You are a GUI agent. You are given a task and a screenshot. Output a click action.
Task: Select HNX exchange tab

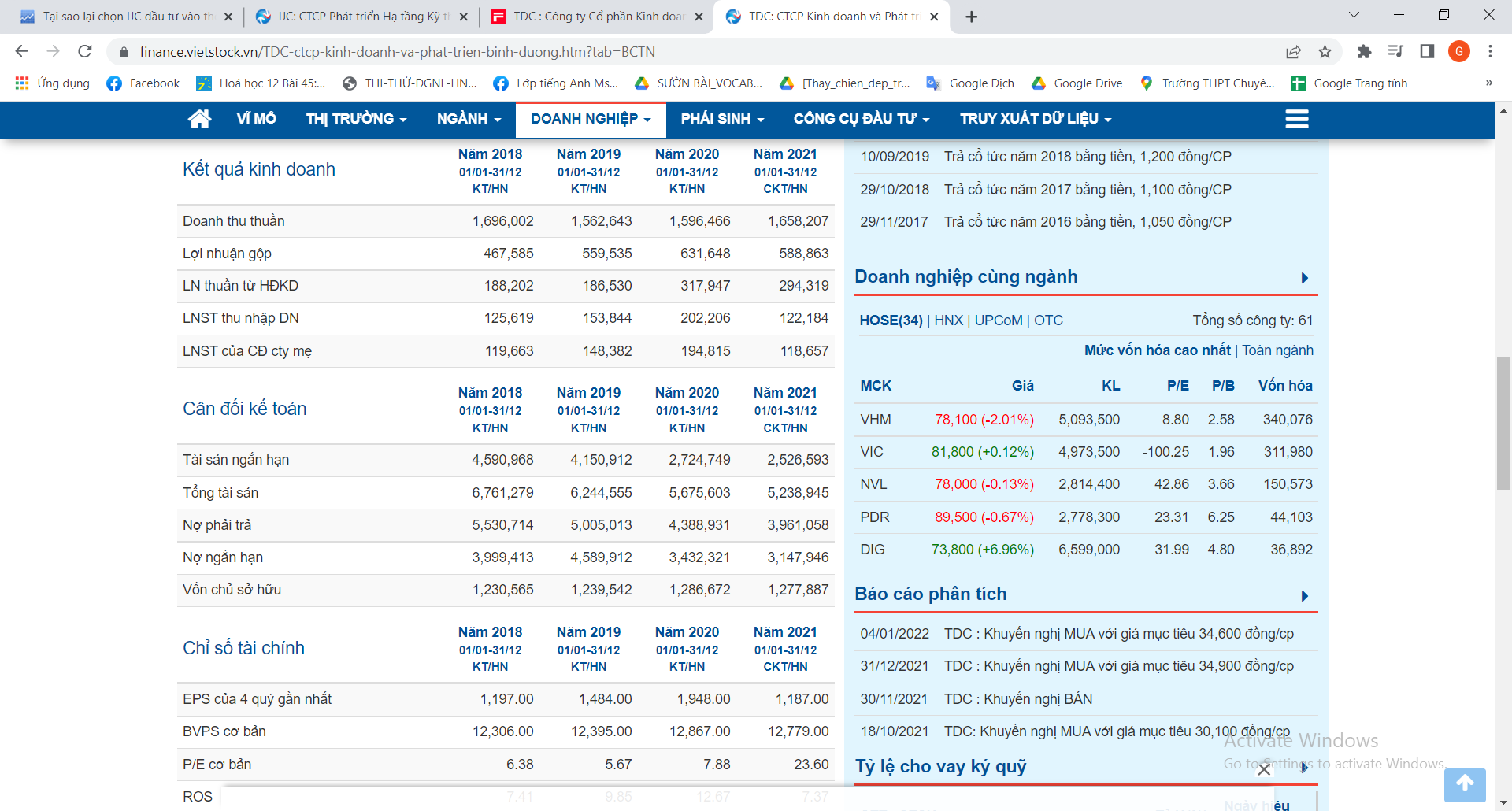948,320
